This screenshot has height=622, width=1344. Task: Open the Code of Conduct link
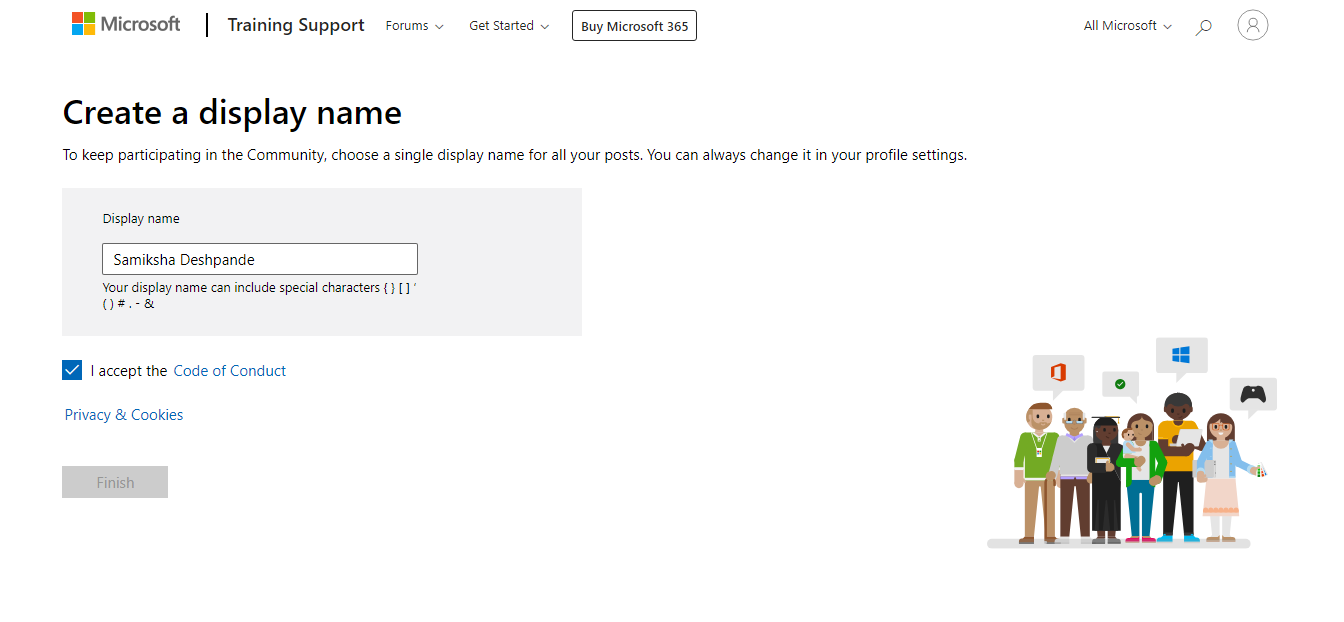click(x=230, y=371)
